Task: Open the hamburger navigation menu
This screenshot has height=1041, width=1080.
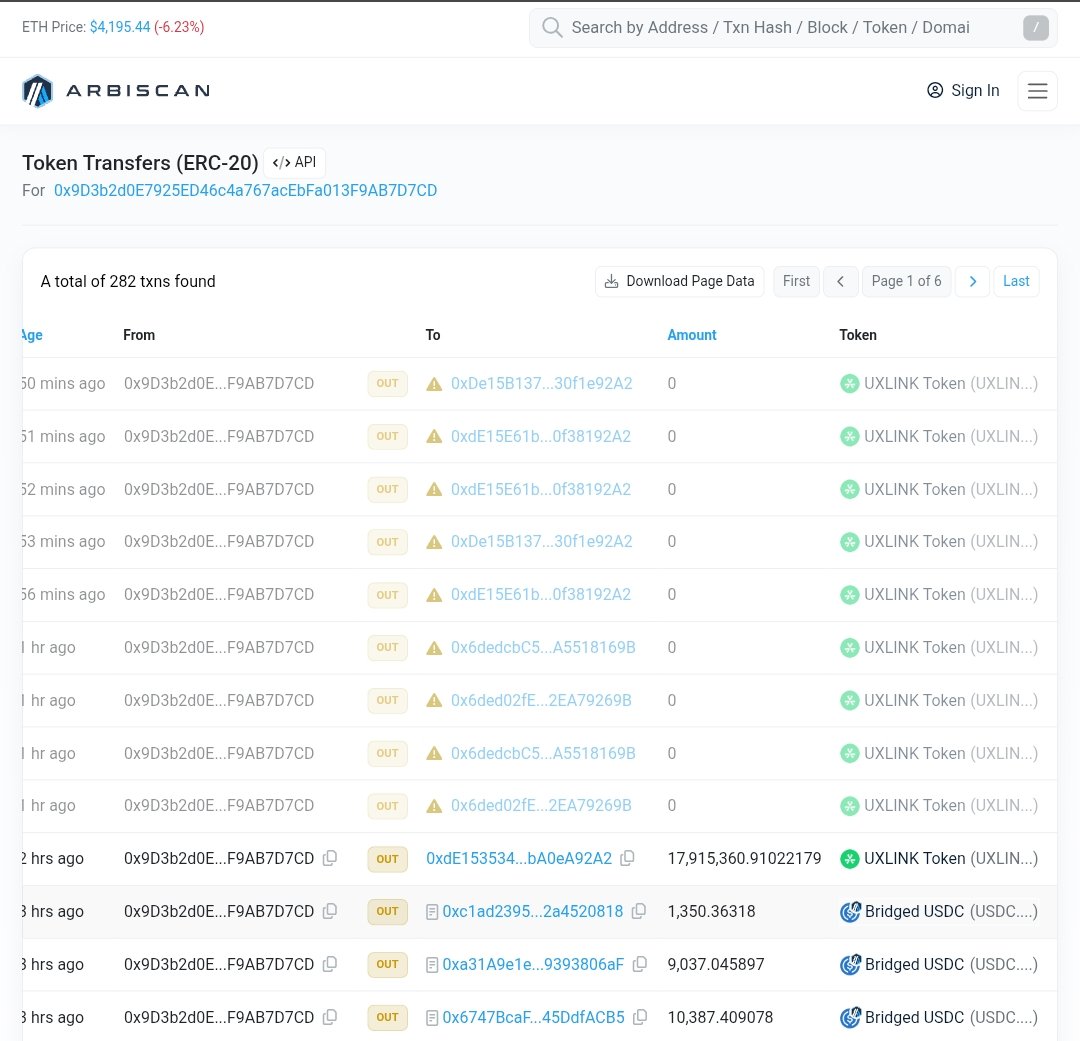Action: click(x=1037, y=91)
